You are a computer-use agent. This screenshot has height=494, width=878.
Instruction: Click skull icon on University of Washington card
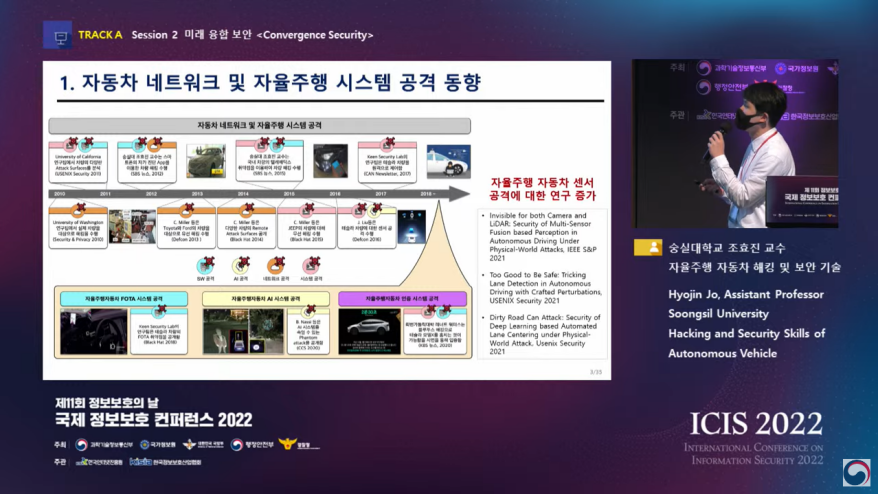click(78, 210)
